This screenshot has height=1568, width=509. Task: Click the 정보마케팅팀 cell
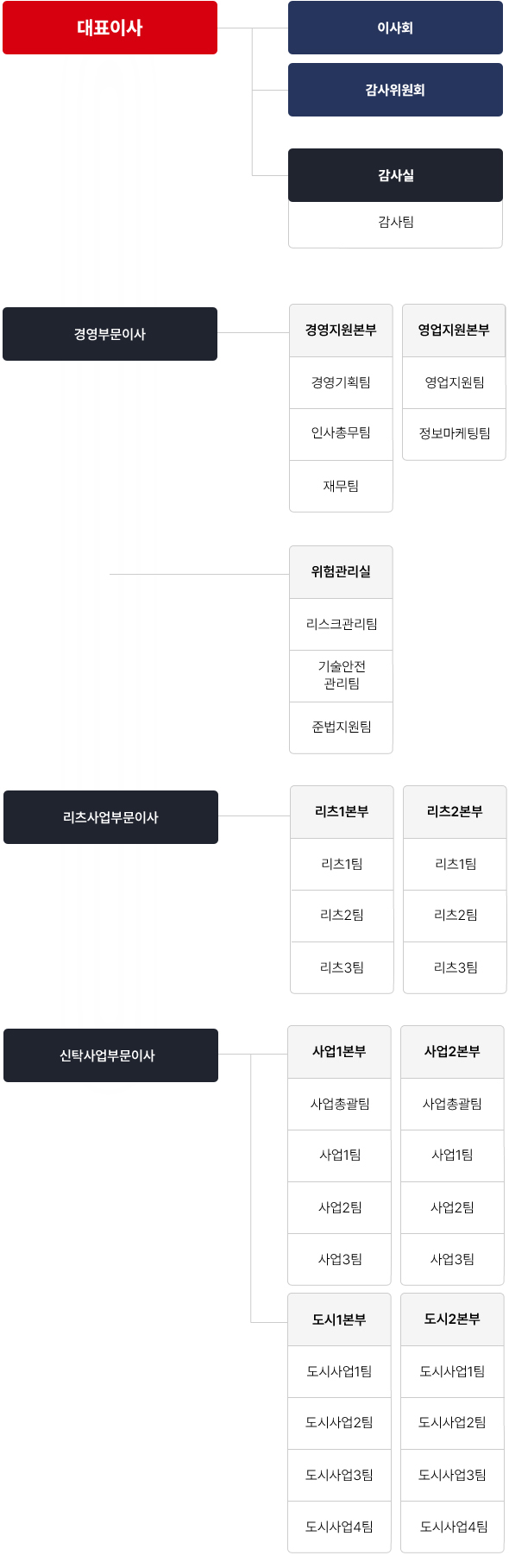click(x=454, y=434)
